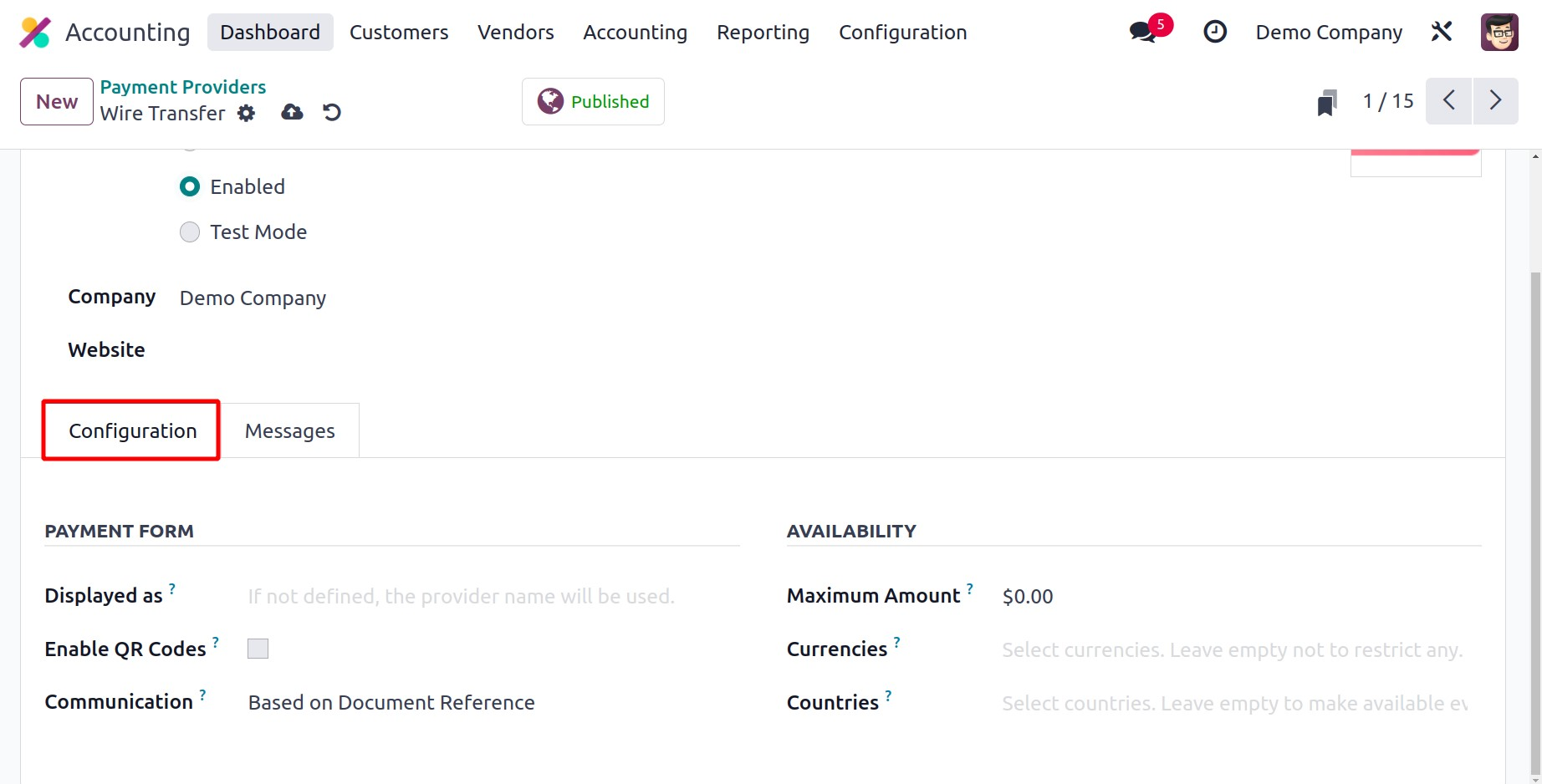
Task: Open the Reporting menu
Action: [x=763, y=33]
